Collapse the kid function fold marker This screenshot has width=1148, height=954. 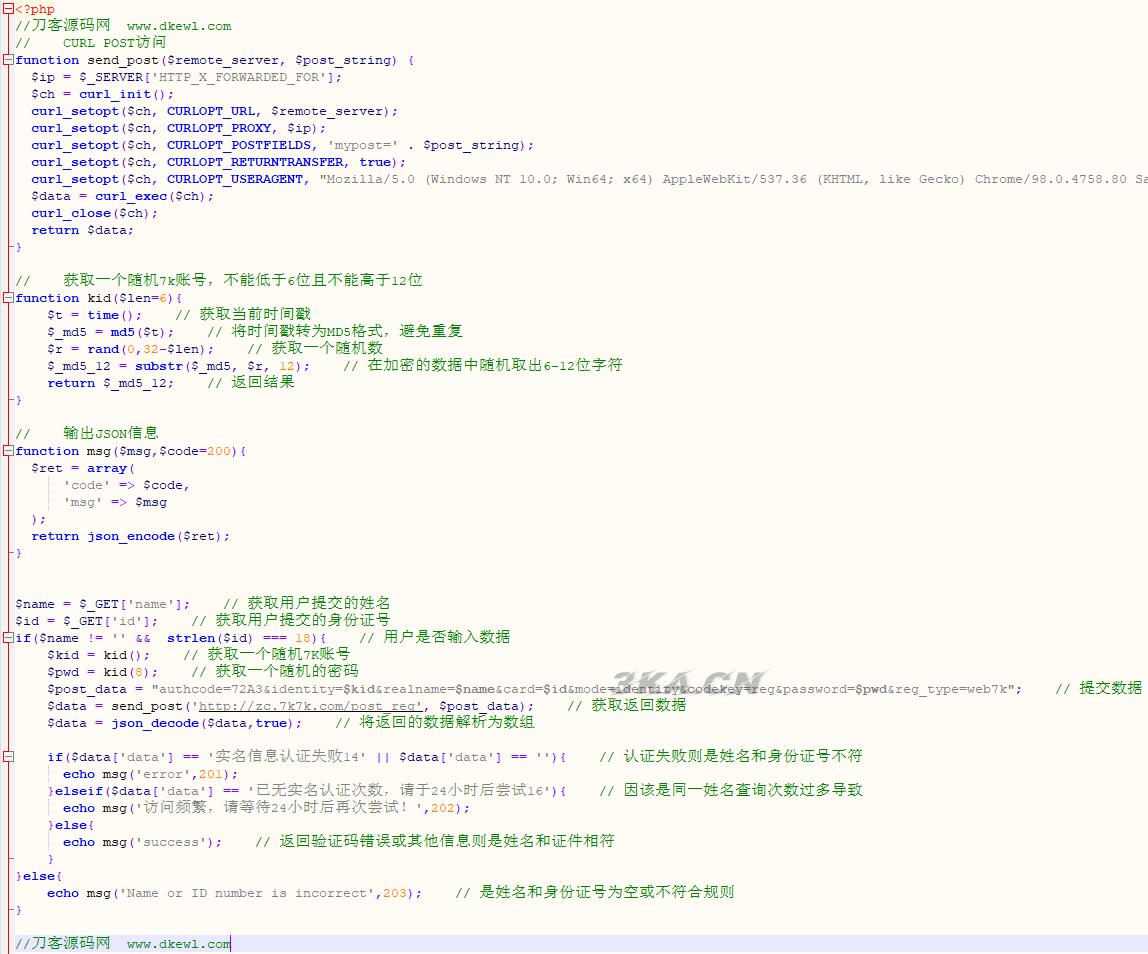point(7,298)
